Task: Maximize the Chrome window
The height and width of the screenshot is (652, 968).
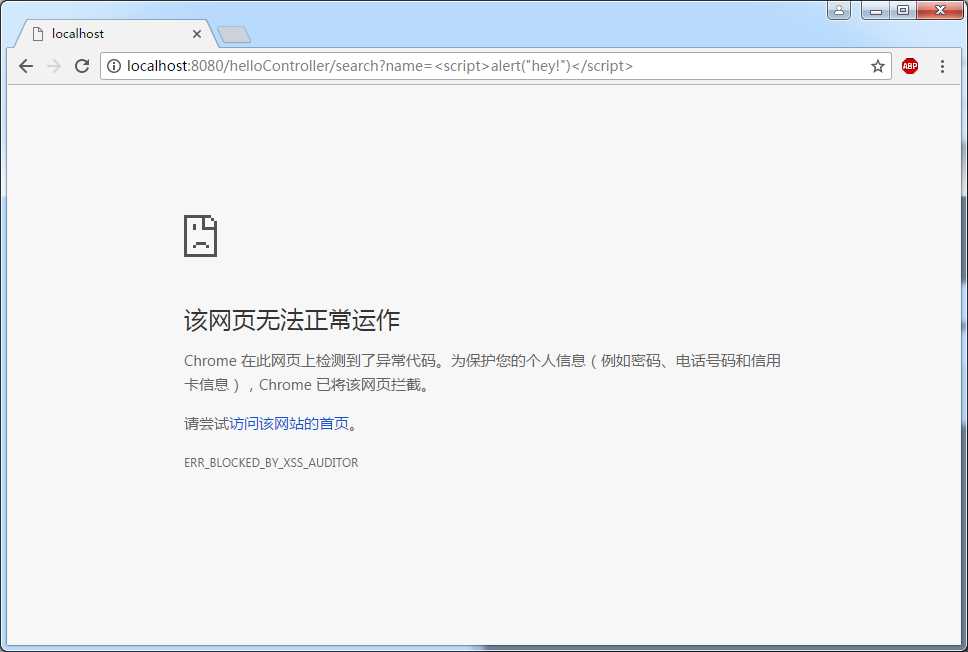Action: [x=903, y=10]
